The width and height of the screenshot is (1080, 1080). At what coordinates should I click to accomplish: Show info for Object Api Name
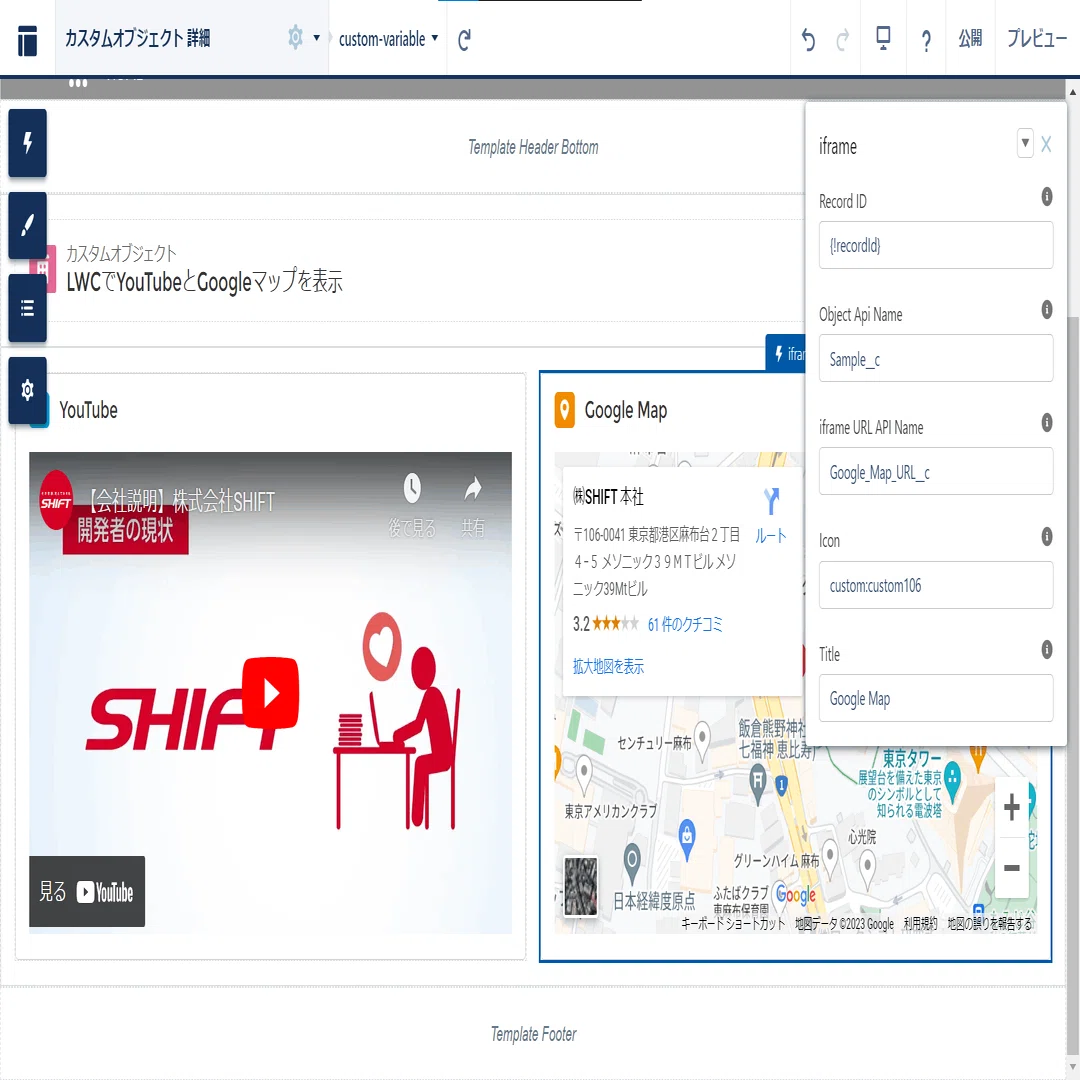pyautogui.click(x=1046, y=309)
